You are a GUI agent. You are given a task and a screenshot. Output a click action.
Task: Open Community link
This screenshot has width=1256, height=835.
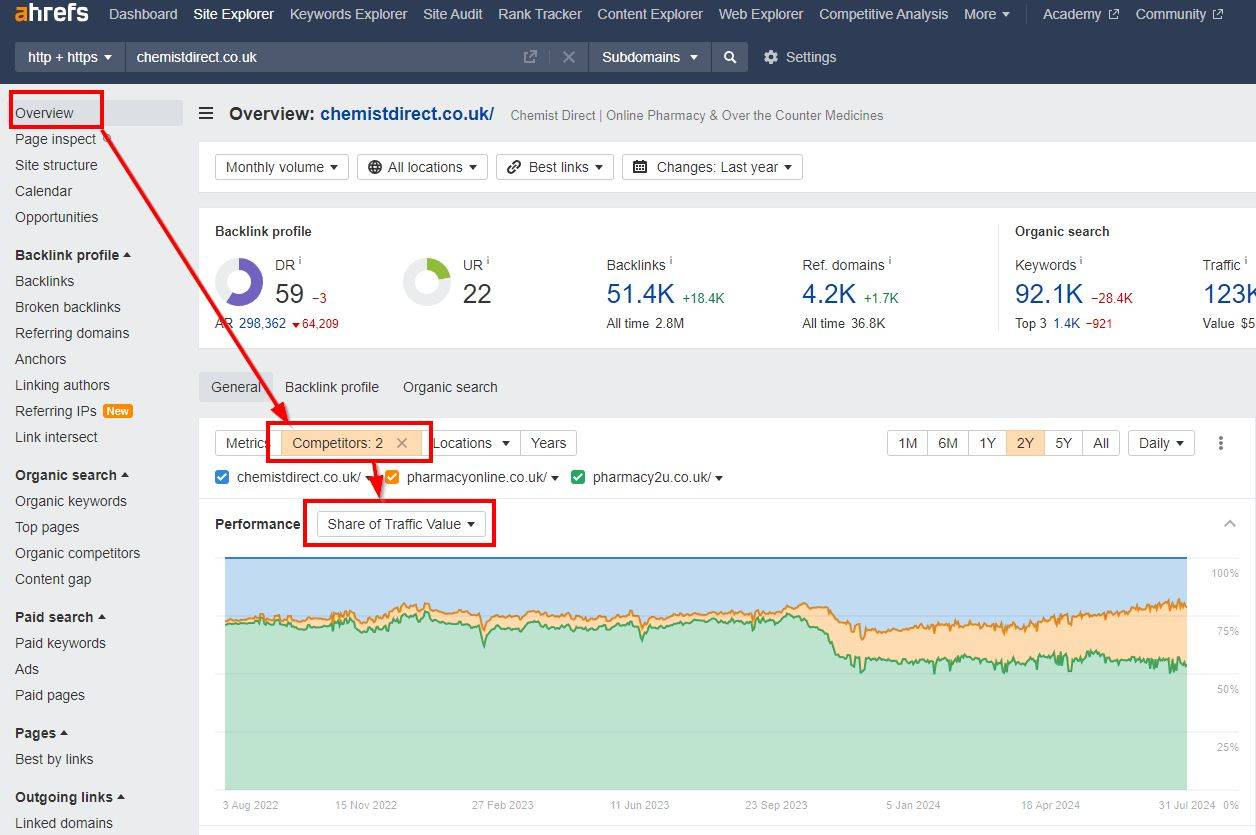1179,14
